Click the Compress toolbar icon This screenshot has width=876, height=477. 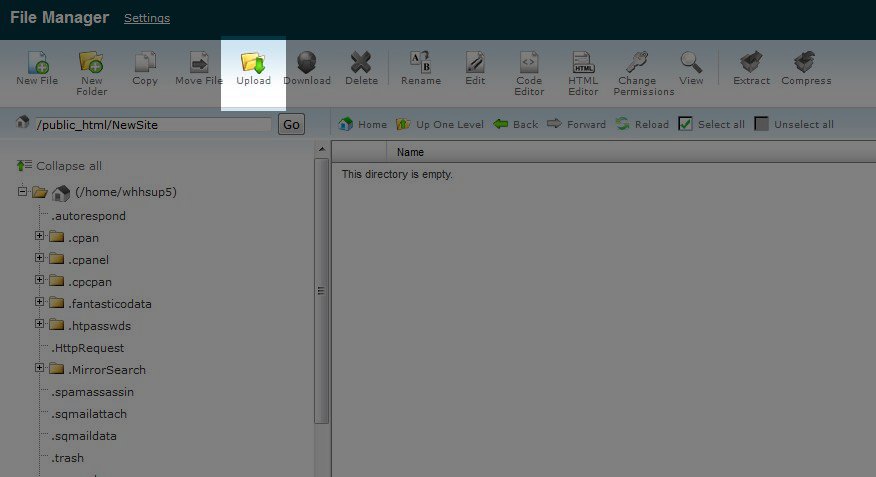(x=805, y=64)
